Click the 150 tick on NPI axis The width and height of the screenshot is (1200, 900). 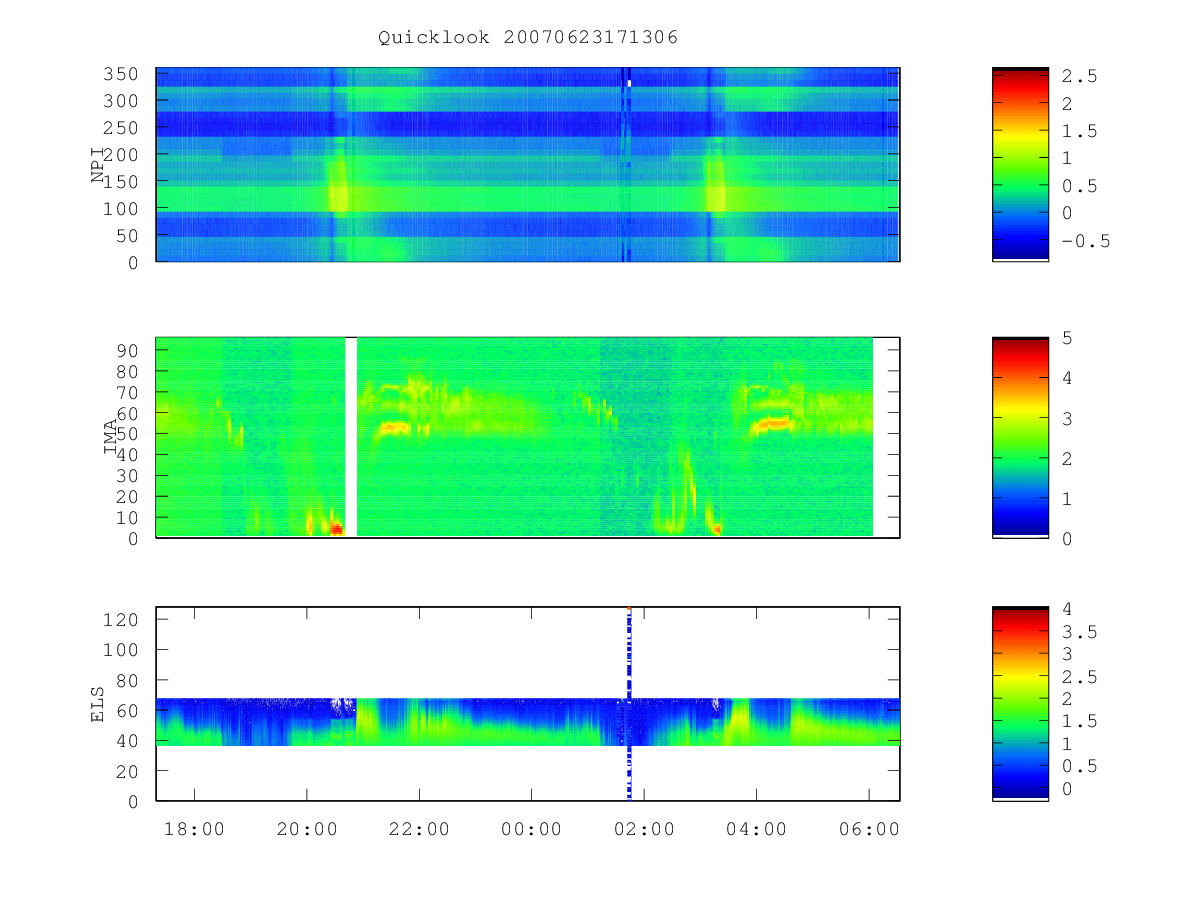click(122, 182)
